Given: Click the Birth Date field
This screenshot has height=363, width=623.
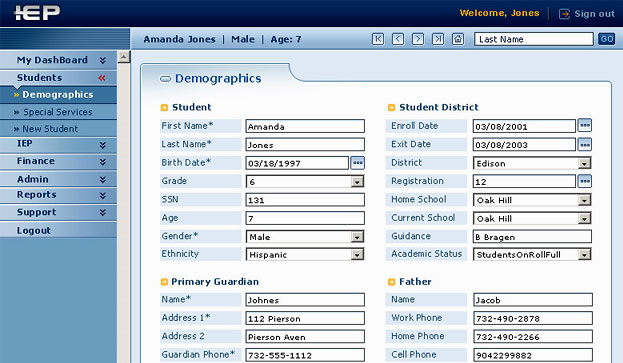Looking at the screenshot, I should point(297,163).
